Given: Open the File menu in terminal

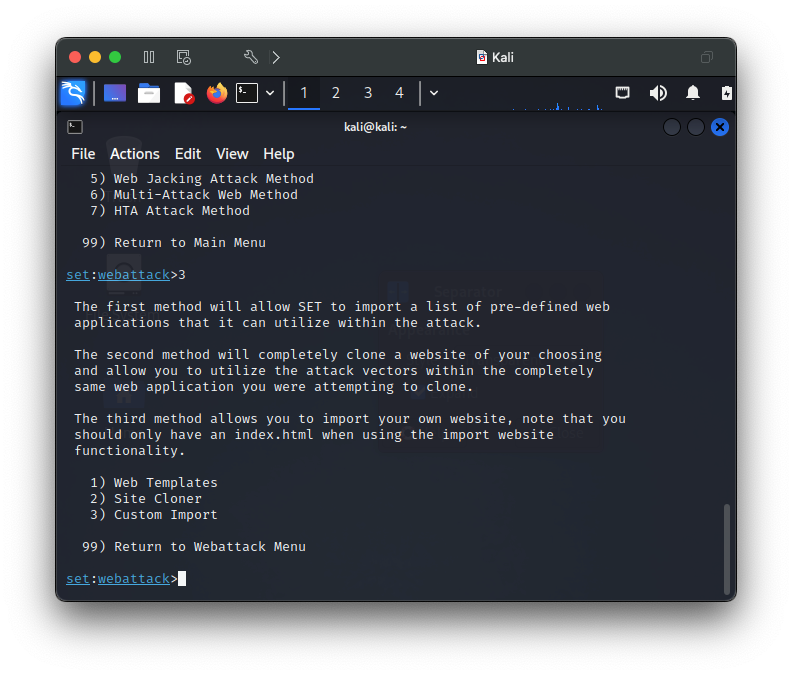Looking at the screenshot, I should click(83, 154).
